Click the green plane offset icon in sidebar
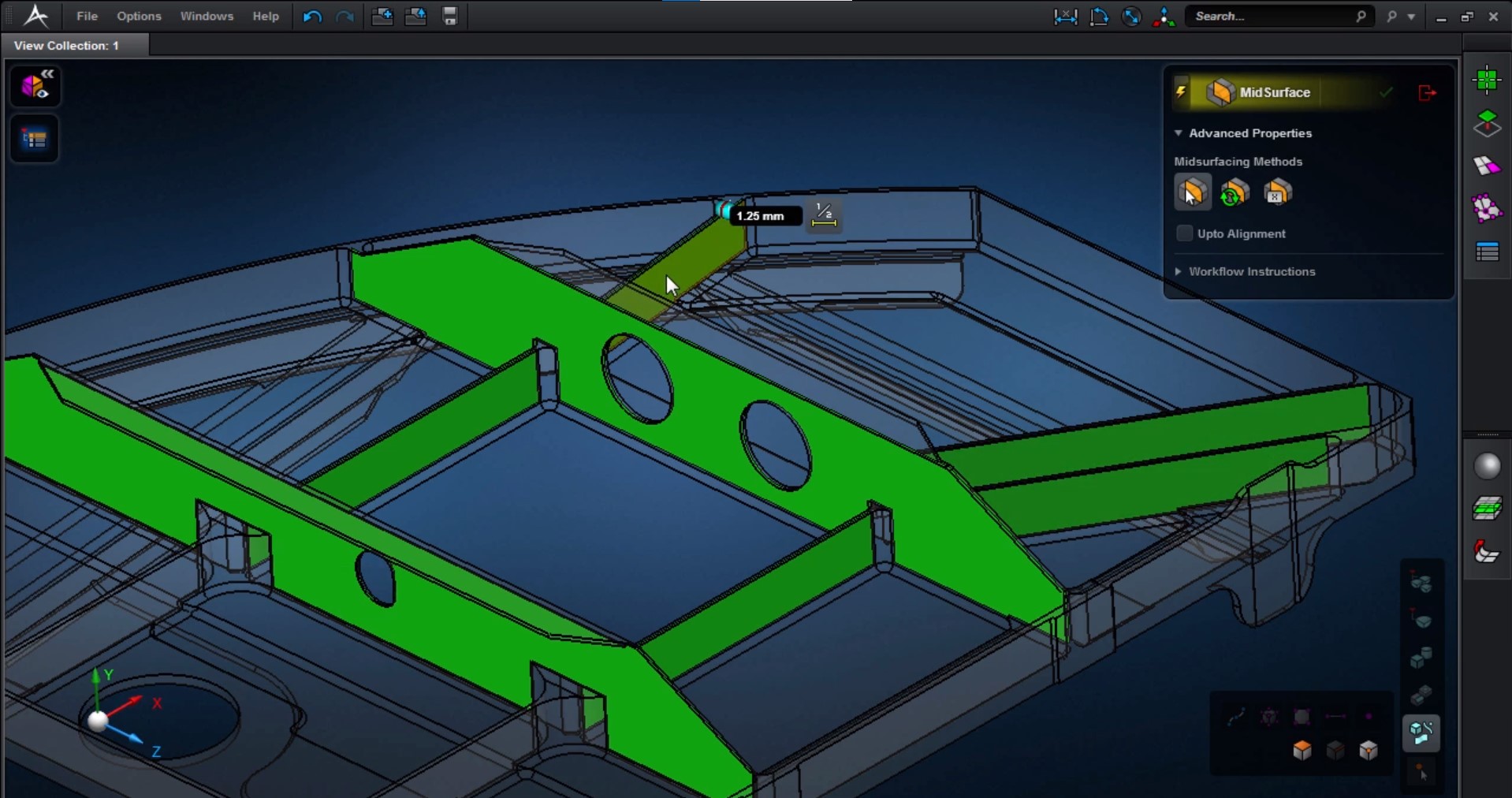The image size is (1512, 798). pyautogui.click(x=1487, y=123)
